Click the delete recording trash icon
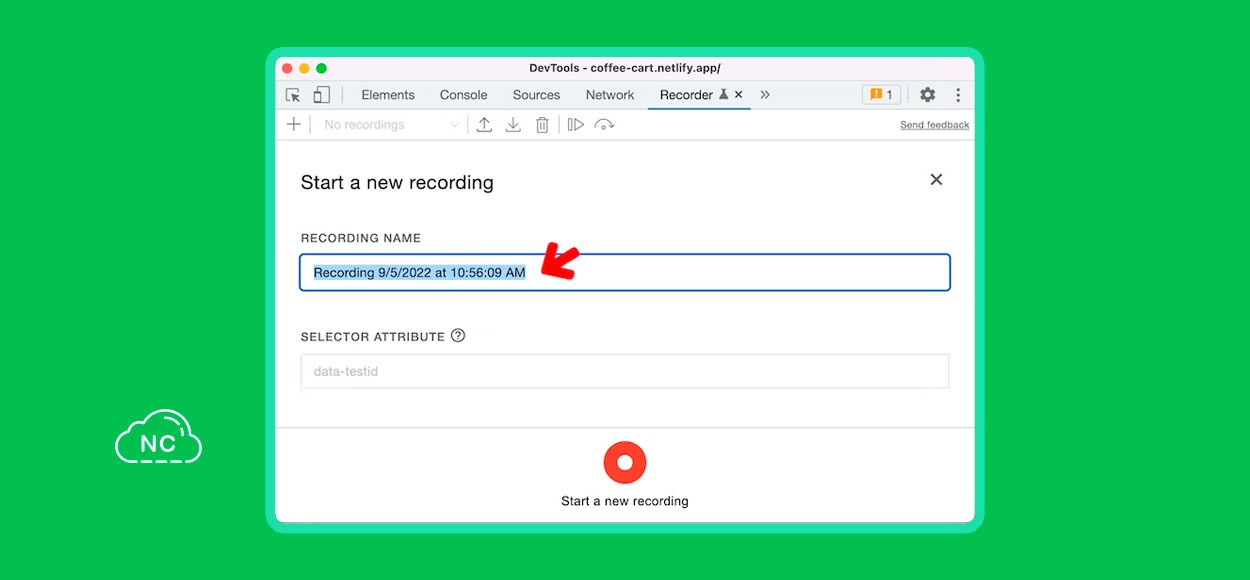Image resolution: width=1250 pixels, height=580 pixels. pos(542,124)
